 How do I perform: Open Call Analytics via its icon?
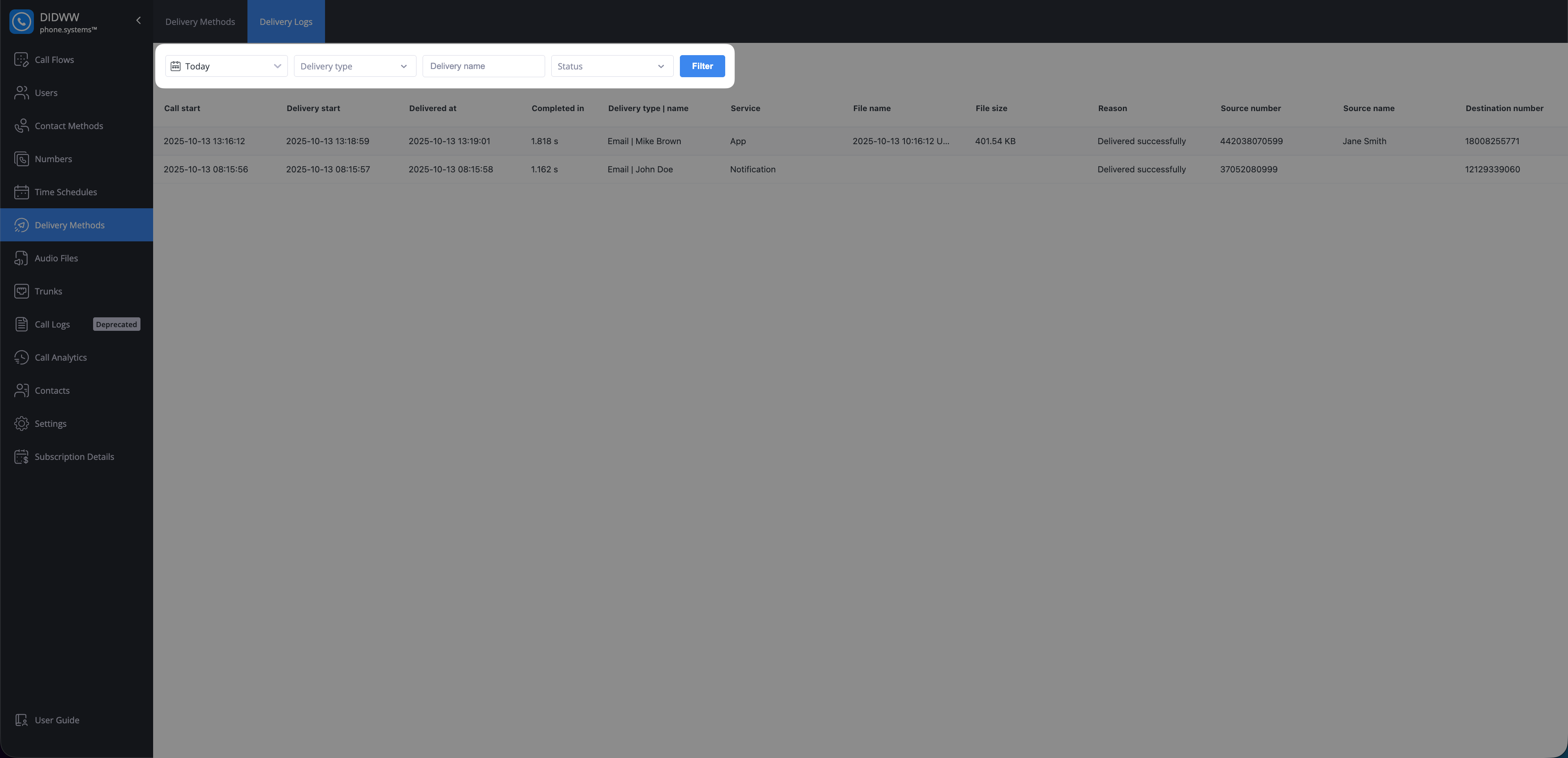click(x=21, y=357)
